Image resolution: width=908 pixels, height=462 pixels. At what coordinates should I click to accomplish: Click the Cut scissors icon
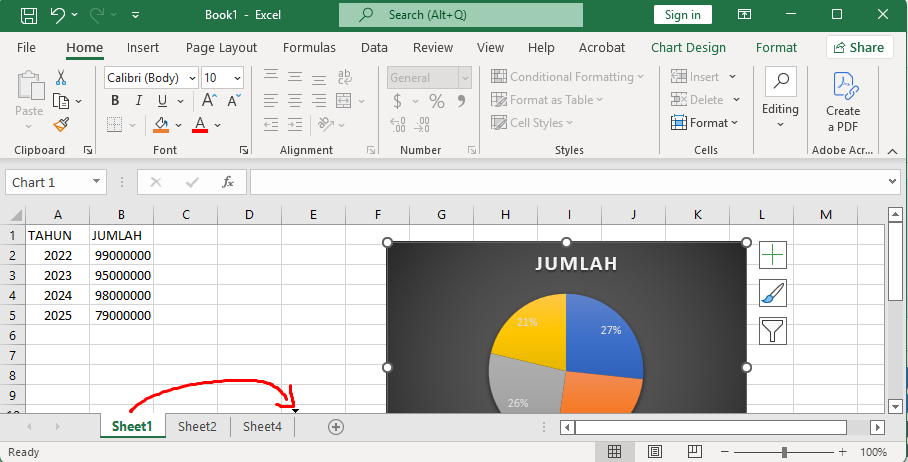pos(61,77)
